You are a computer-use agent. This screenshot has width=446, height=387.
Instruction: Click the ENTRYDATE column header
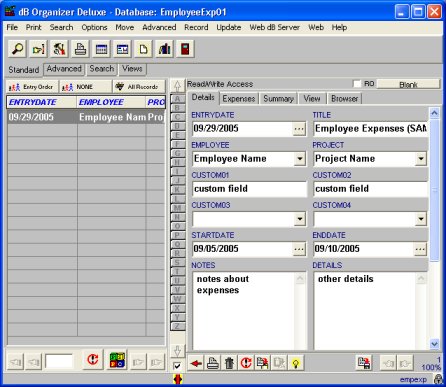click(x=41, y=102)
